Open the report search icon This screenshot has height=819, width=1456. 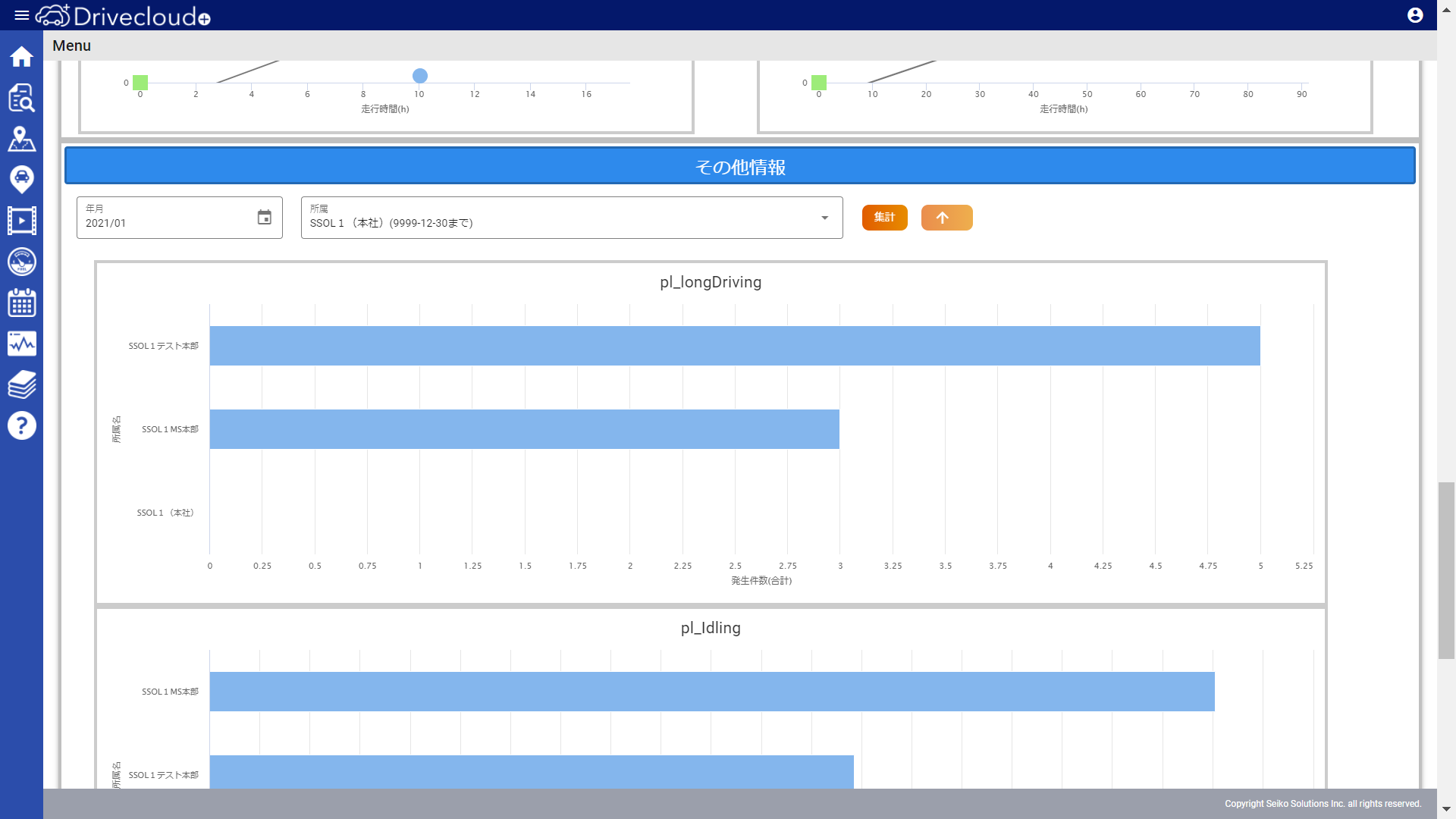[21, 98]
